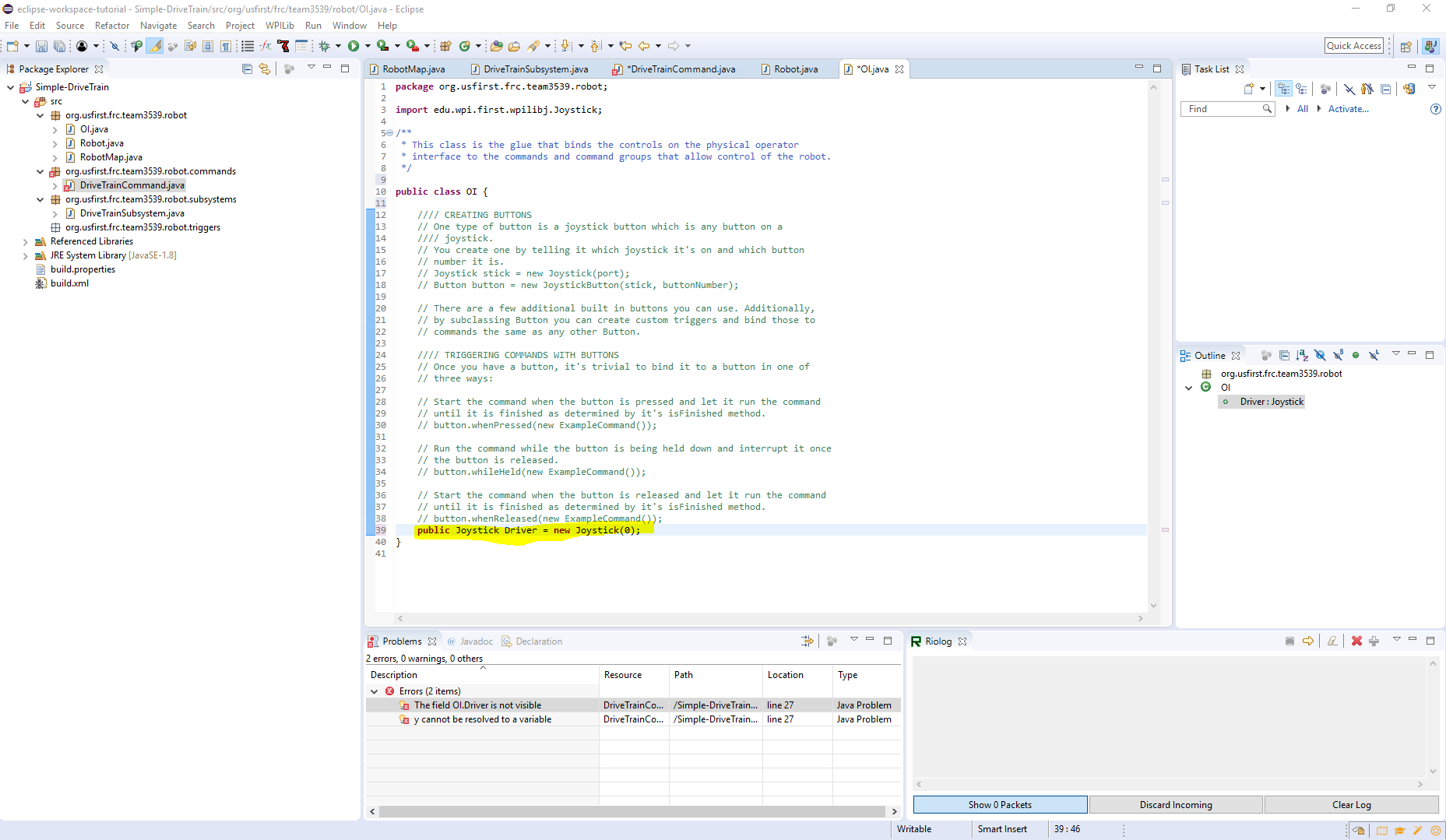Viewport: 1446px width, 840px height.
Task: Clear the Riolog with the red X icon
Action: point(1357,641)
